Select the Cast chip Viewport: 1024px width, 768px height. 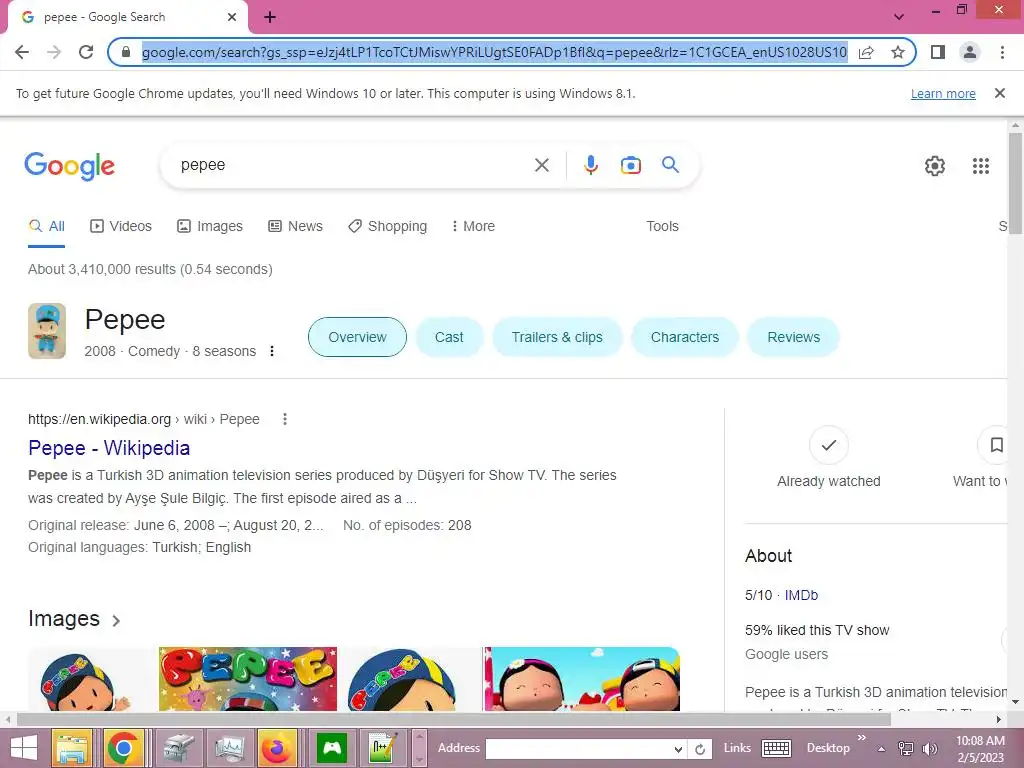(x=449, y=337)
